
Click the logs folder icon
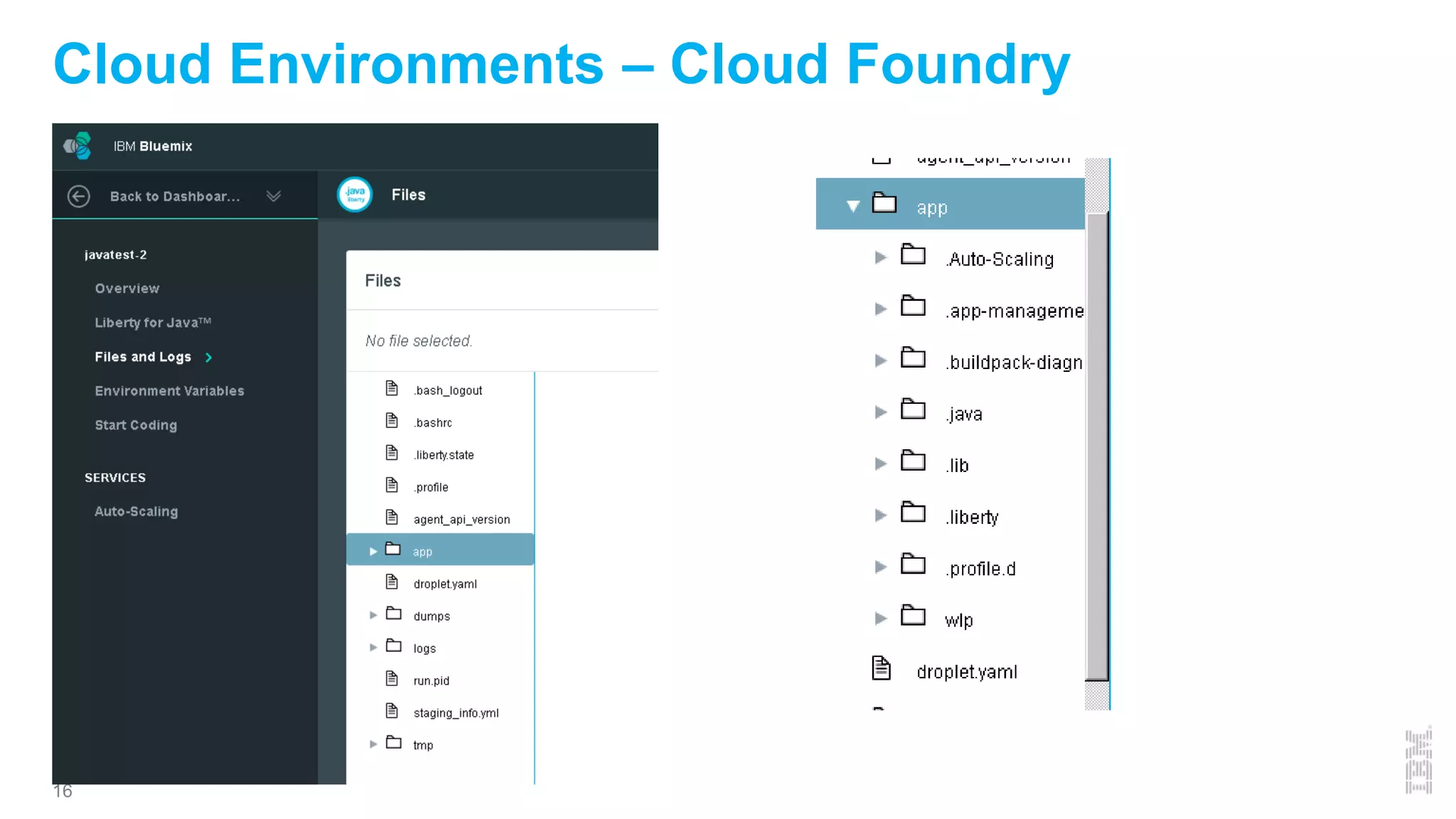tap(394, 646)
